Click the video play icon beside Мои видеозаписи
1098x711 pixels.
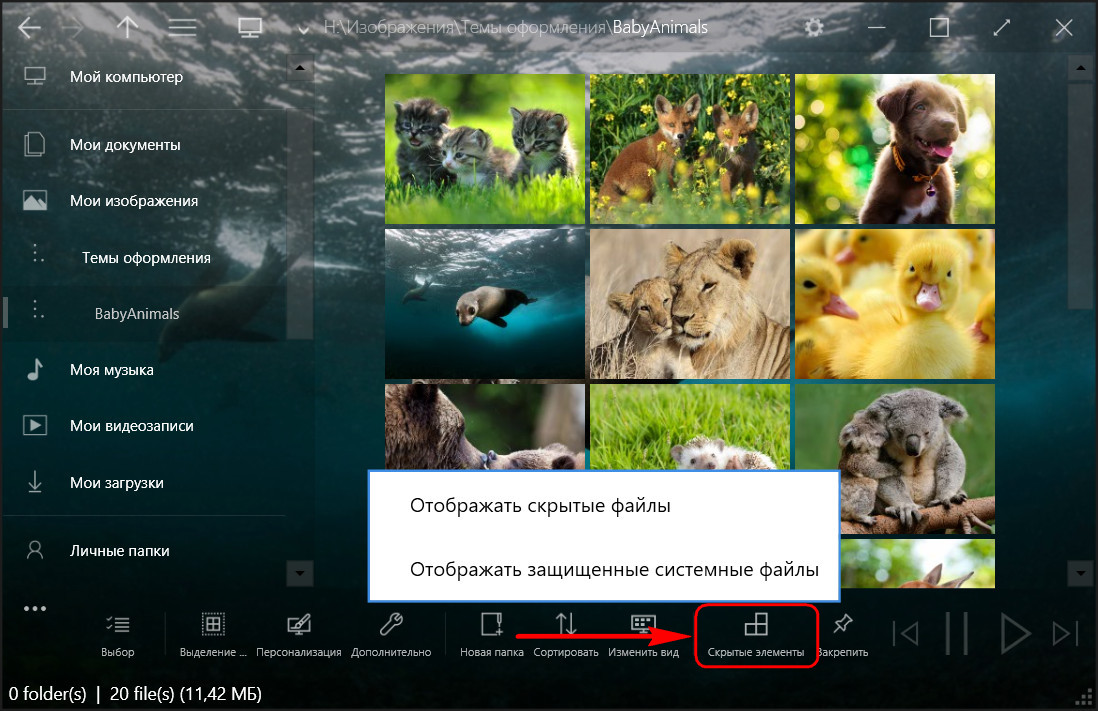pos(35,425)
